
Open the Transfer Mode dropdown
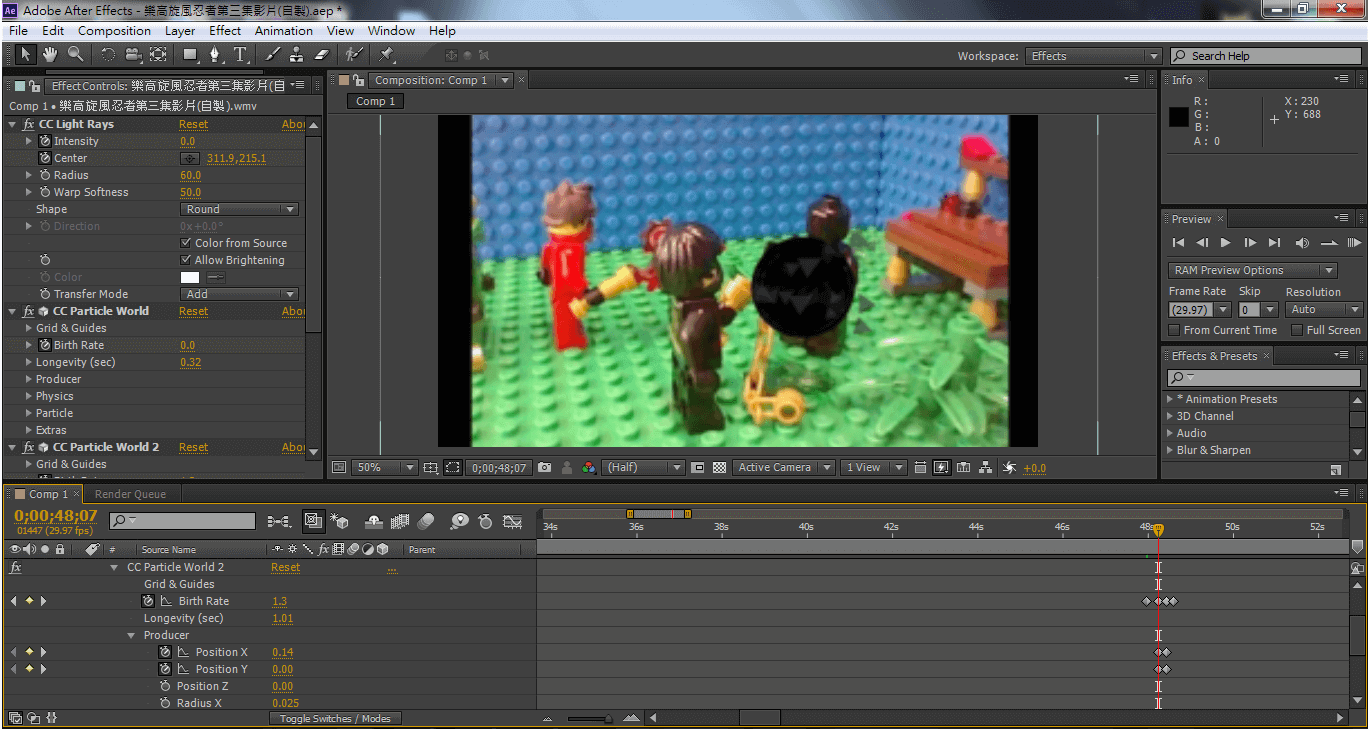coord(240,294)
